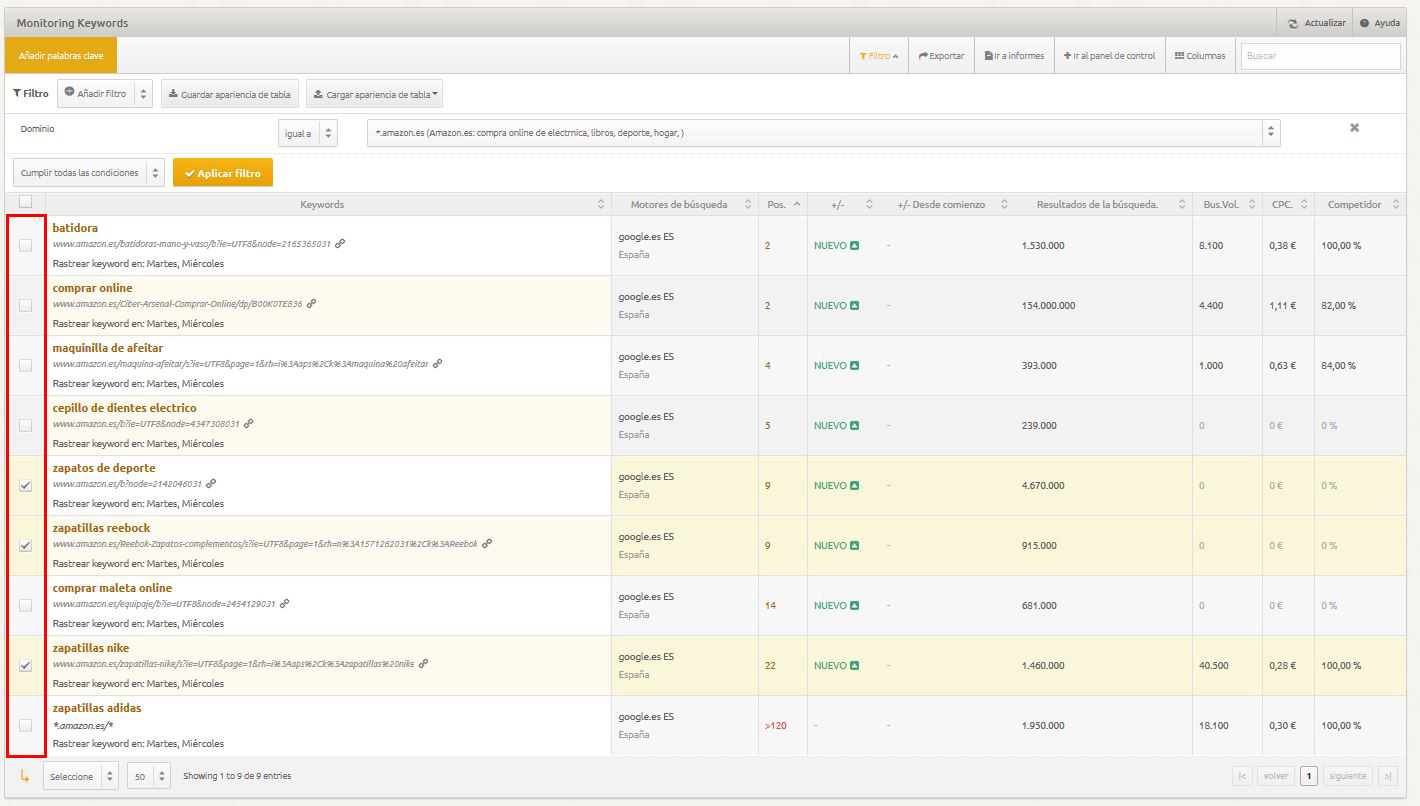Open link icon for zapatillas reebock URL
The image size is (1420, 806).
(x=487, y=543)
